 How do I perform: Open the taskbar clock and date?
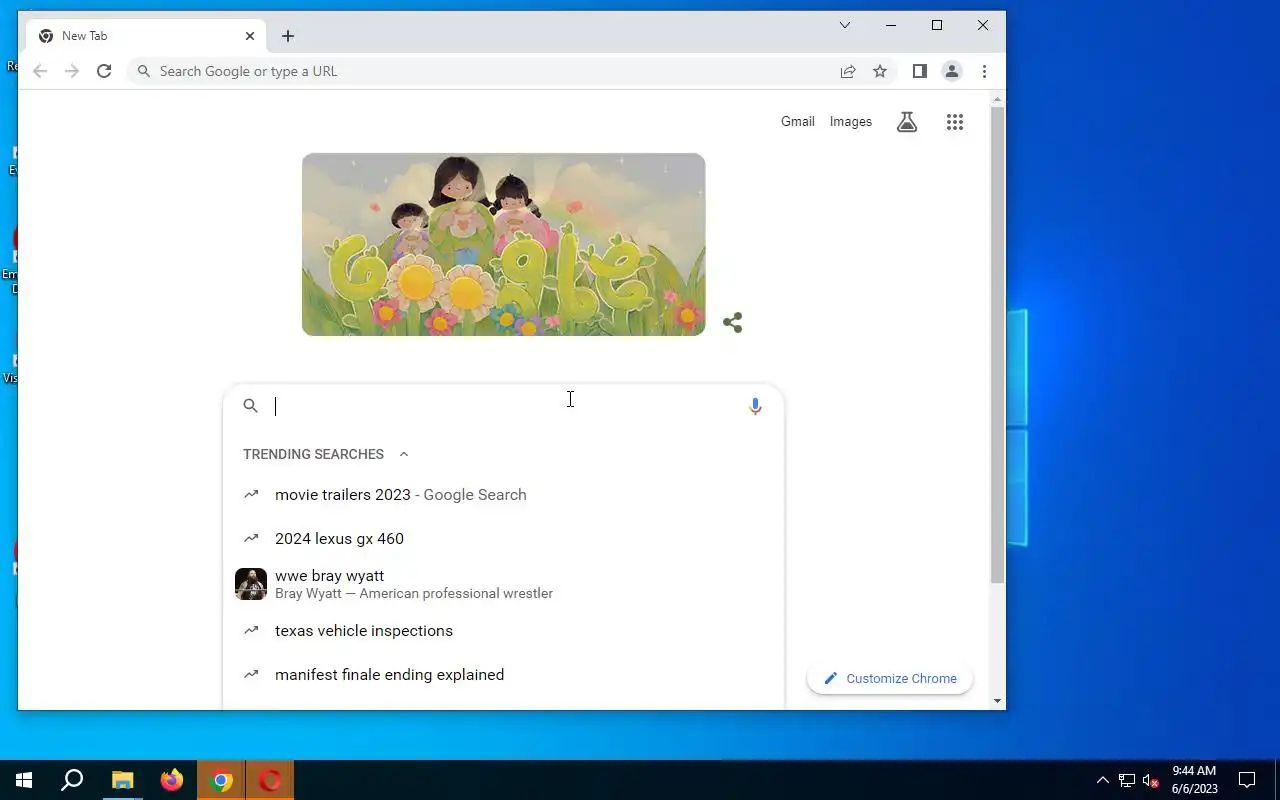(x=1195, y=780)
